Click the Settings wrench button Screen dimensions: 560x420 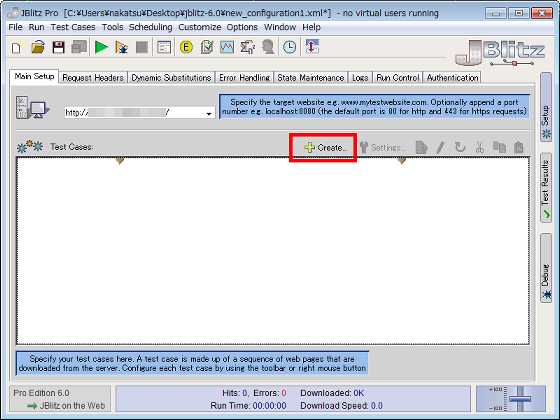click(382, 148)
